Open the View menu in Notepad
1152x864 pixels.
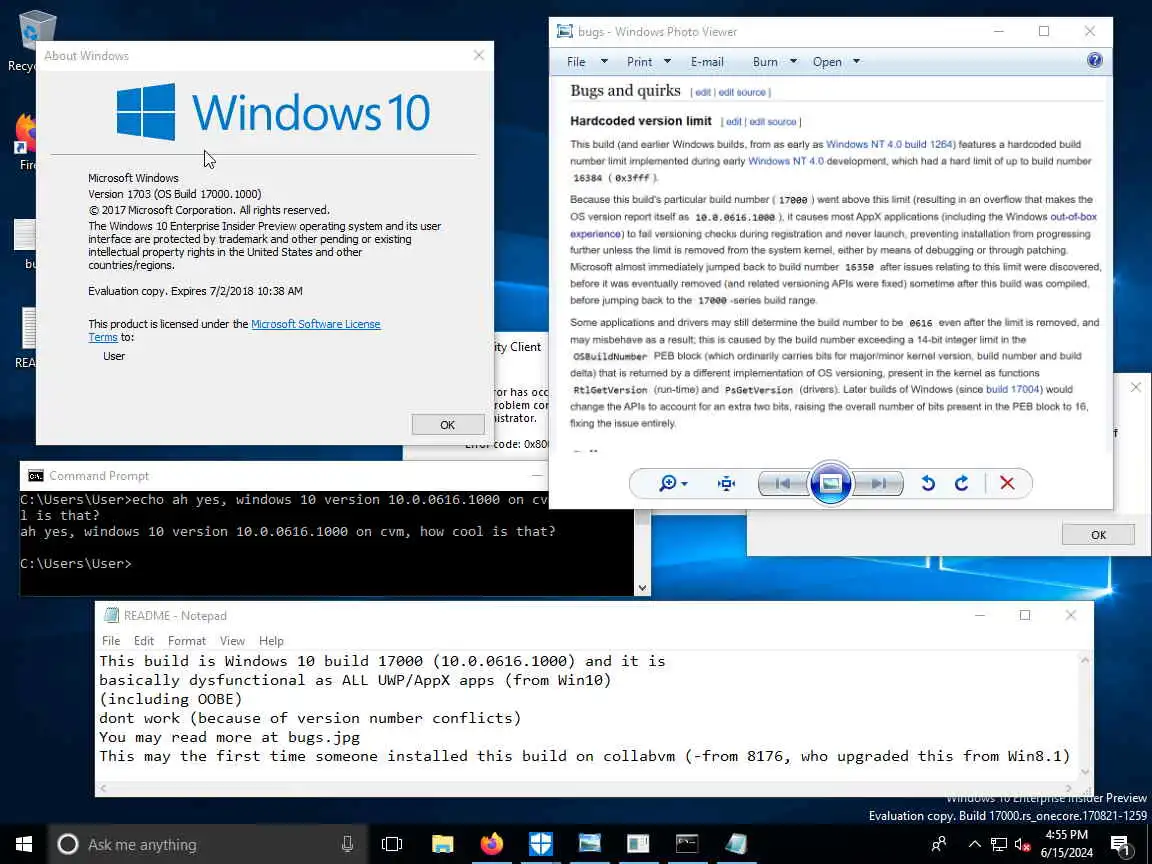tap(232, 641)
